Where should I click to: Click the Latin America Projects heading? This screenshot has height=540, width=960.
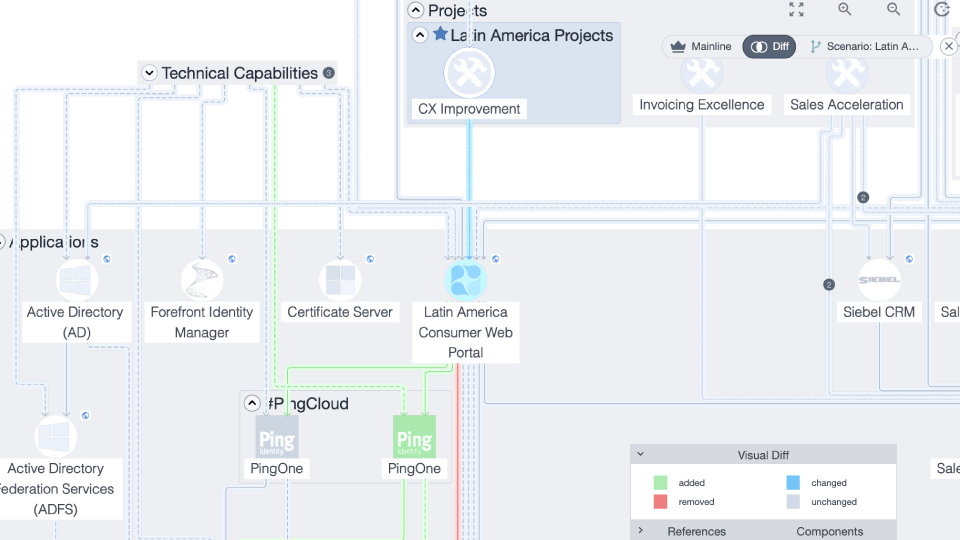click(531, 36)
